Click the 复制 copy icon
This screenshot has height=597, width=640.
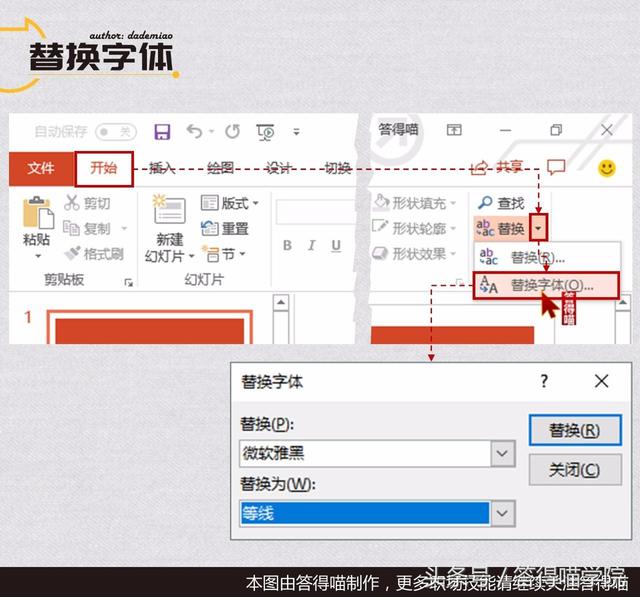[71, 229]
